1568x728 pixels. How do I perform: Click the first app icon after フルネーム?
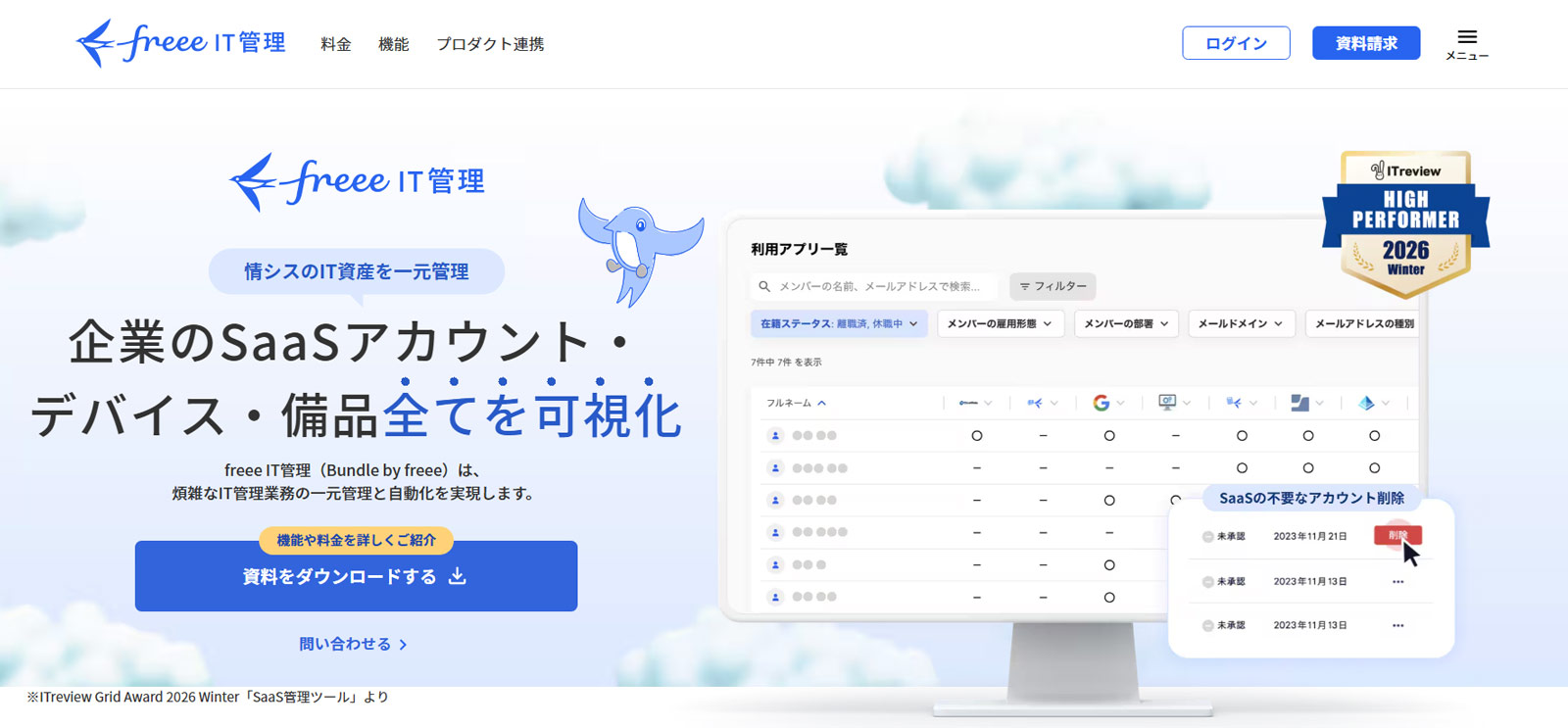pos(968,403)
